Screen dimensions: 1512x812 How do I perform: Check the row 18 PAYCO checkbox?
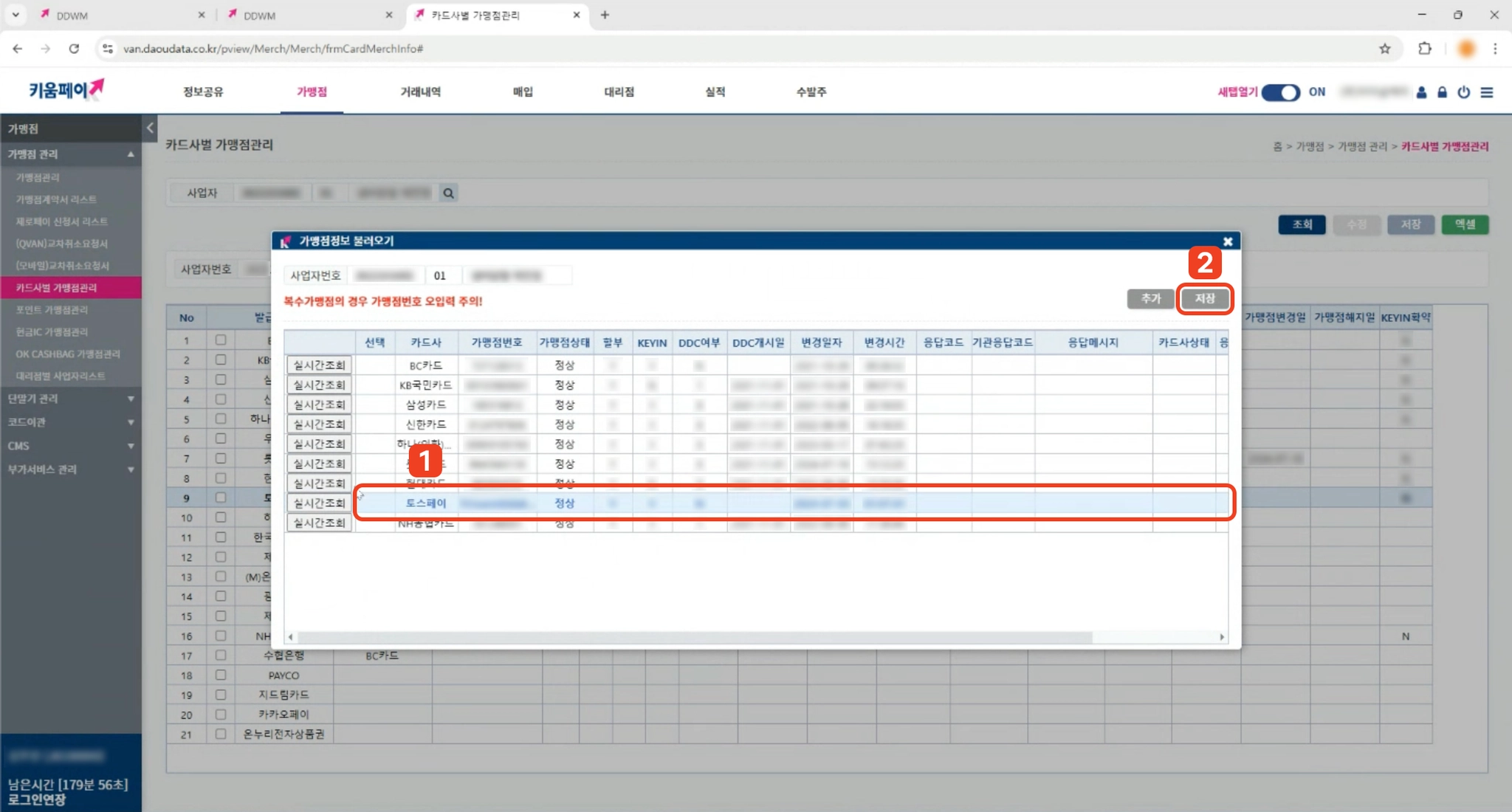pyautogui.click(x=220, y=675)
